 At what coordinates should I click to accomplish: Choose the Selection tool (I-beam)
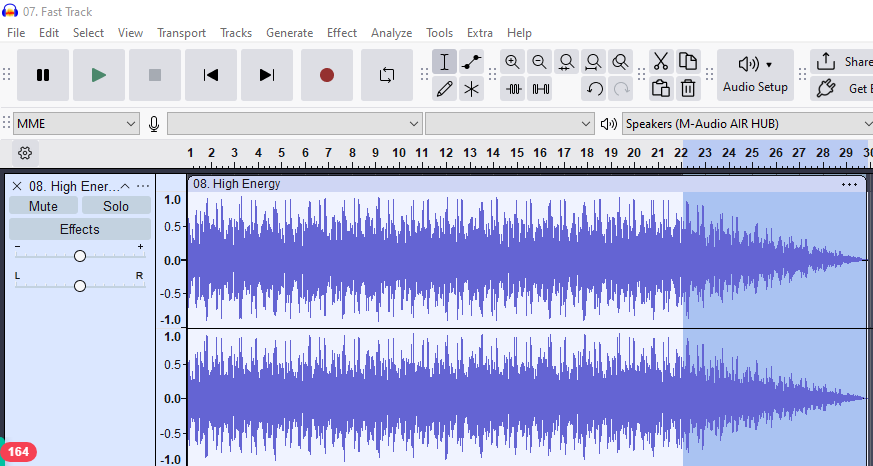click(444, 62)
